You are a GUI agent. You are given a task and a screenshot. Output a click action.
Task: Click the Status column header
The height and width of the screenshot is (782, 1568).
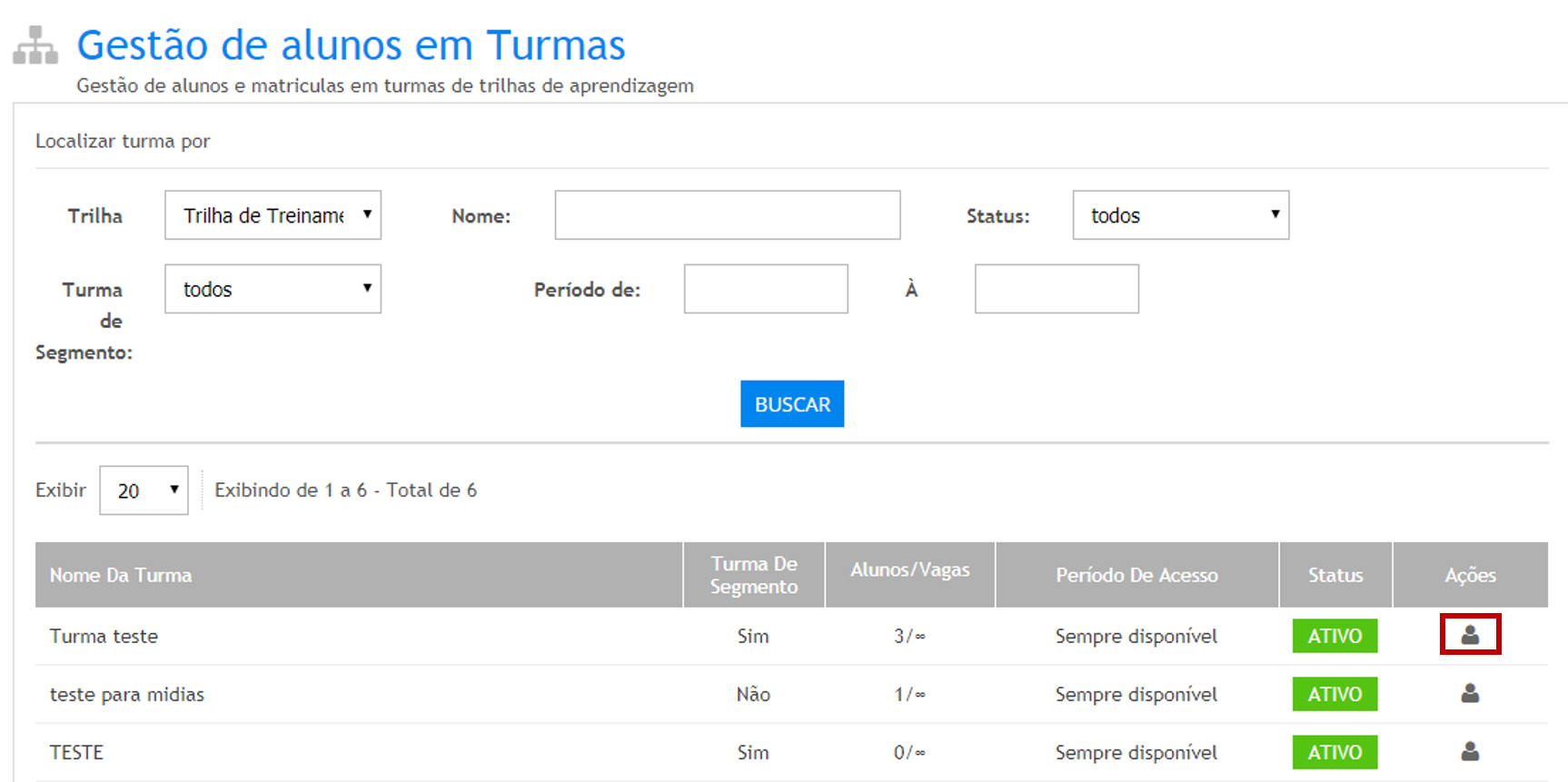[1335, 575]
